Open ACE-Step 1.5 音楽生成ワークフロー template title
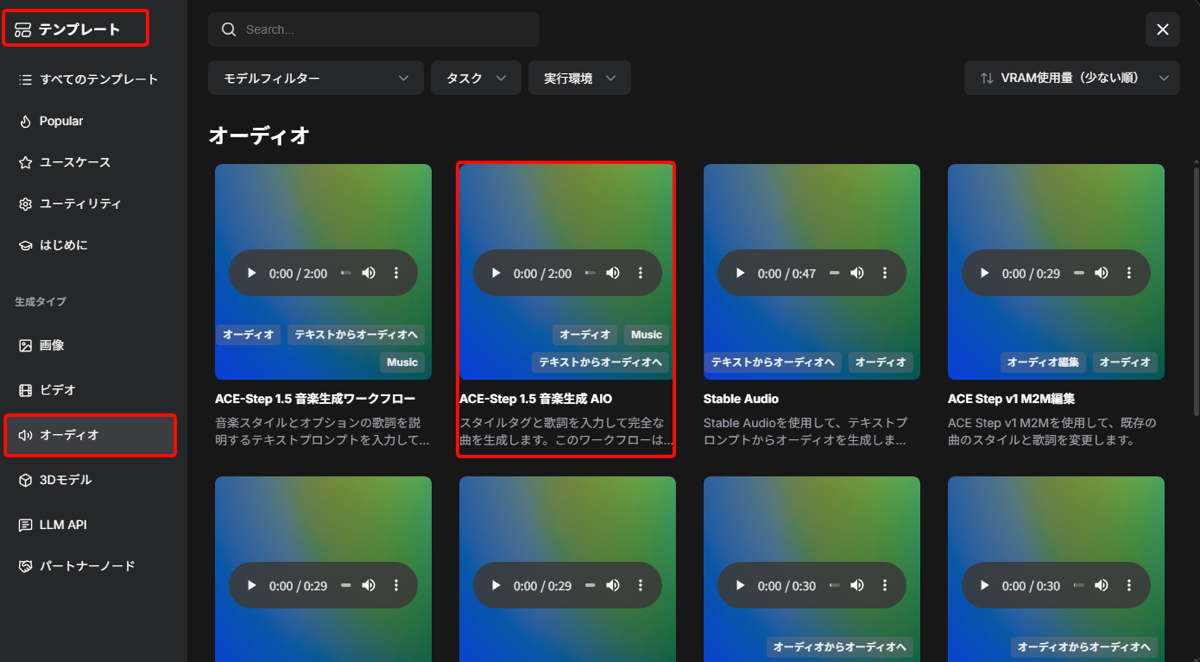This screenshot has width=1200, height=662. (315, 399)
